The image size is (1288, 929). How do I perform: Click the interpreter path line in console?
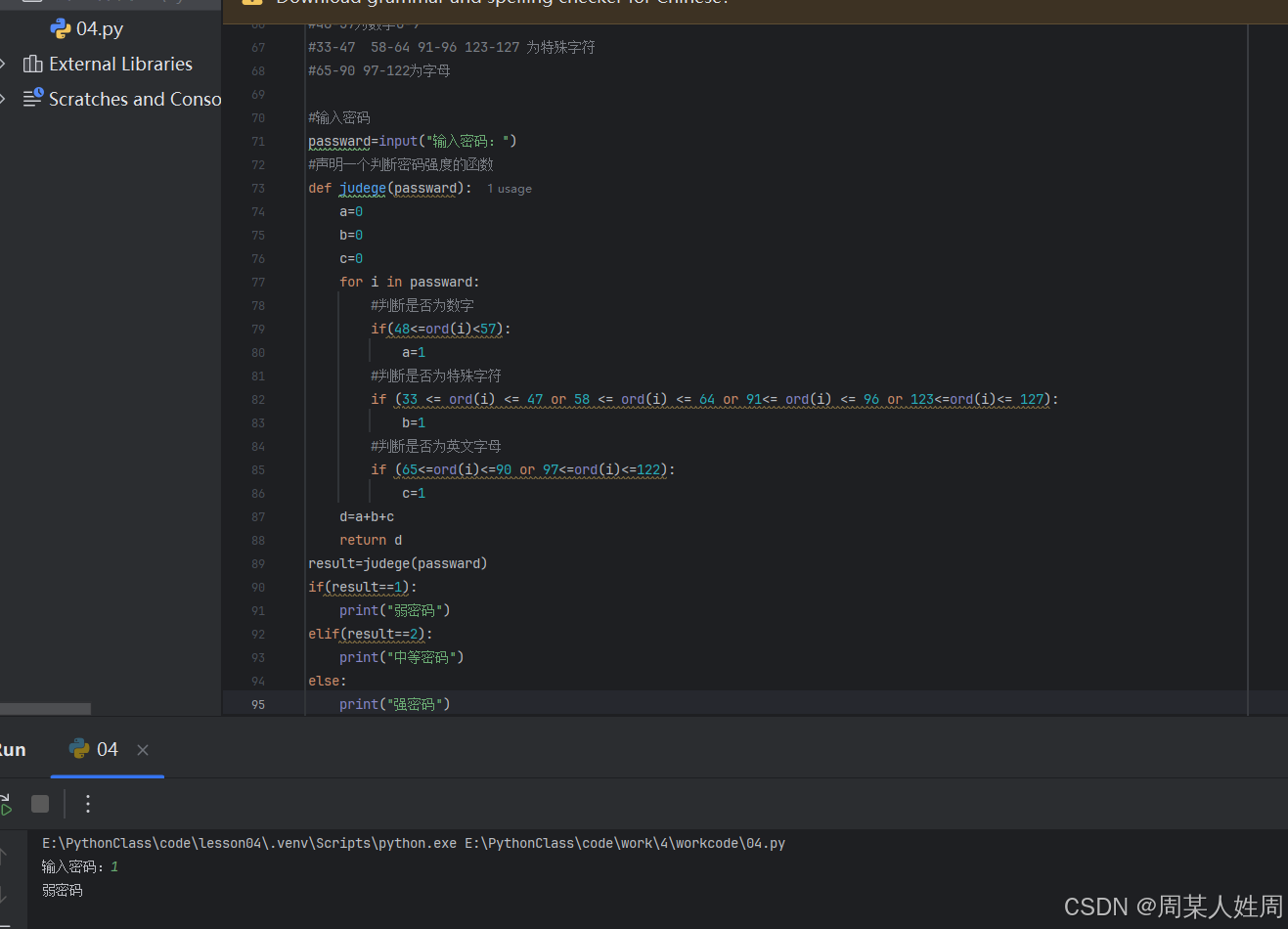[x=414, y=843]
